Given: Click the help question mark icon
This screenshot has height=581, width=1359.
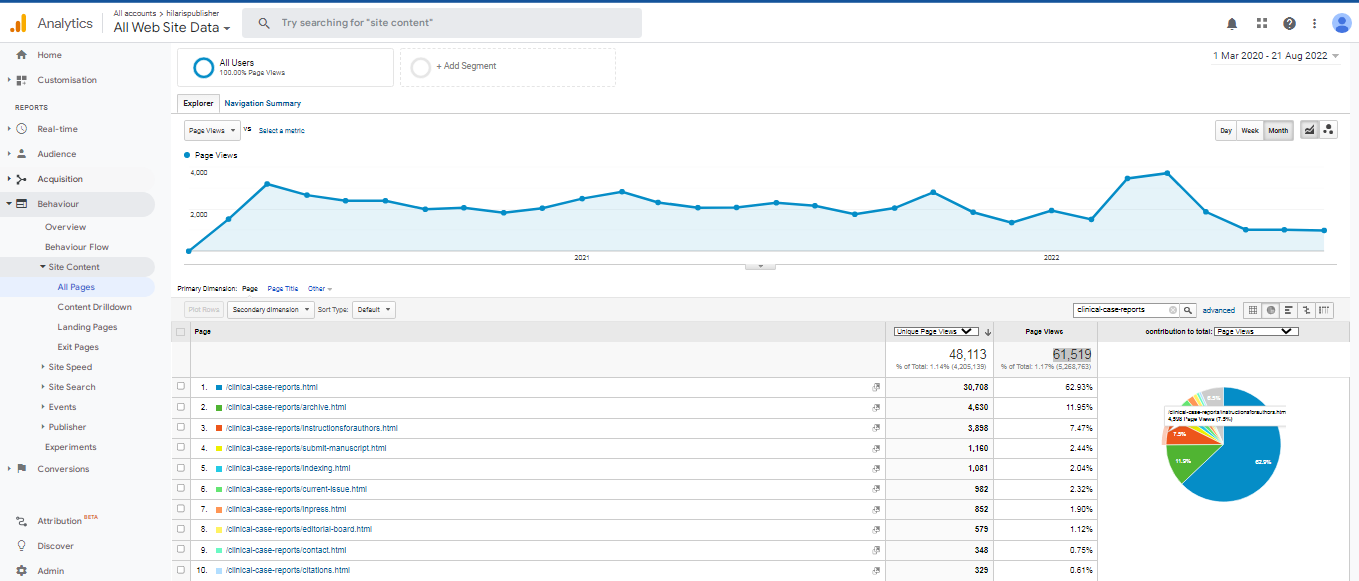Looking at the screenshot, I should (x=1289, y=23).
